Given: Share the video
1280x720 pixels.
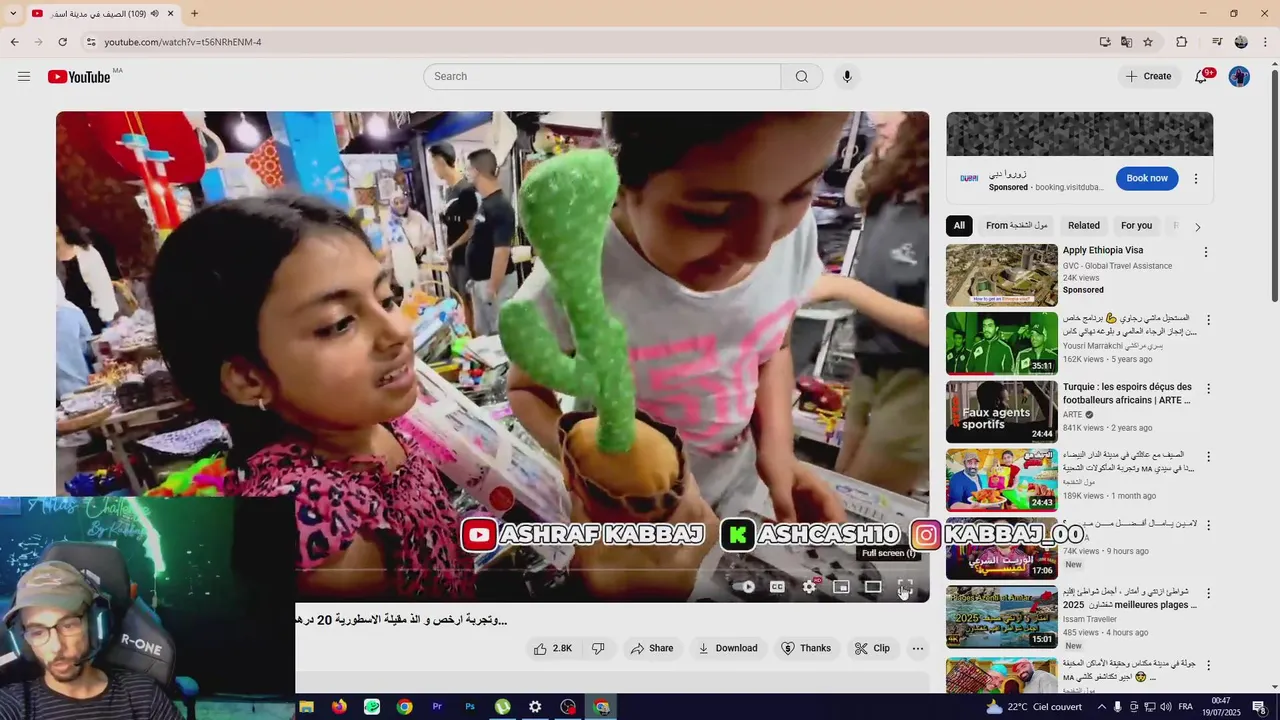Looking at the screenshot, I should [651, 648].
